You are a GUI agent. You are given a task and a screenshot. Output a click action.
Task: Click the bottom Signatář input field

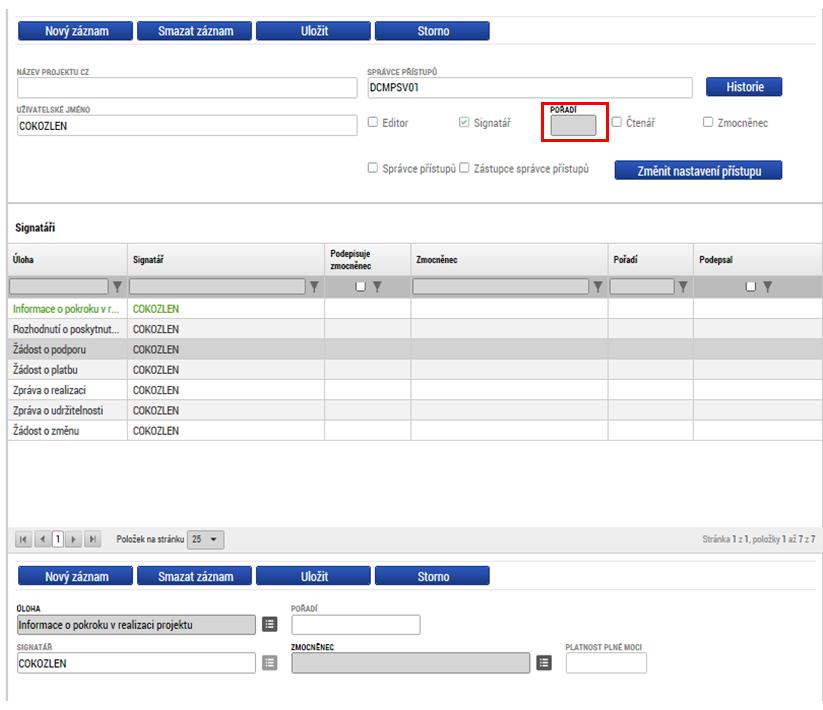pos(136,663)
